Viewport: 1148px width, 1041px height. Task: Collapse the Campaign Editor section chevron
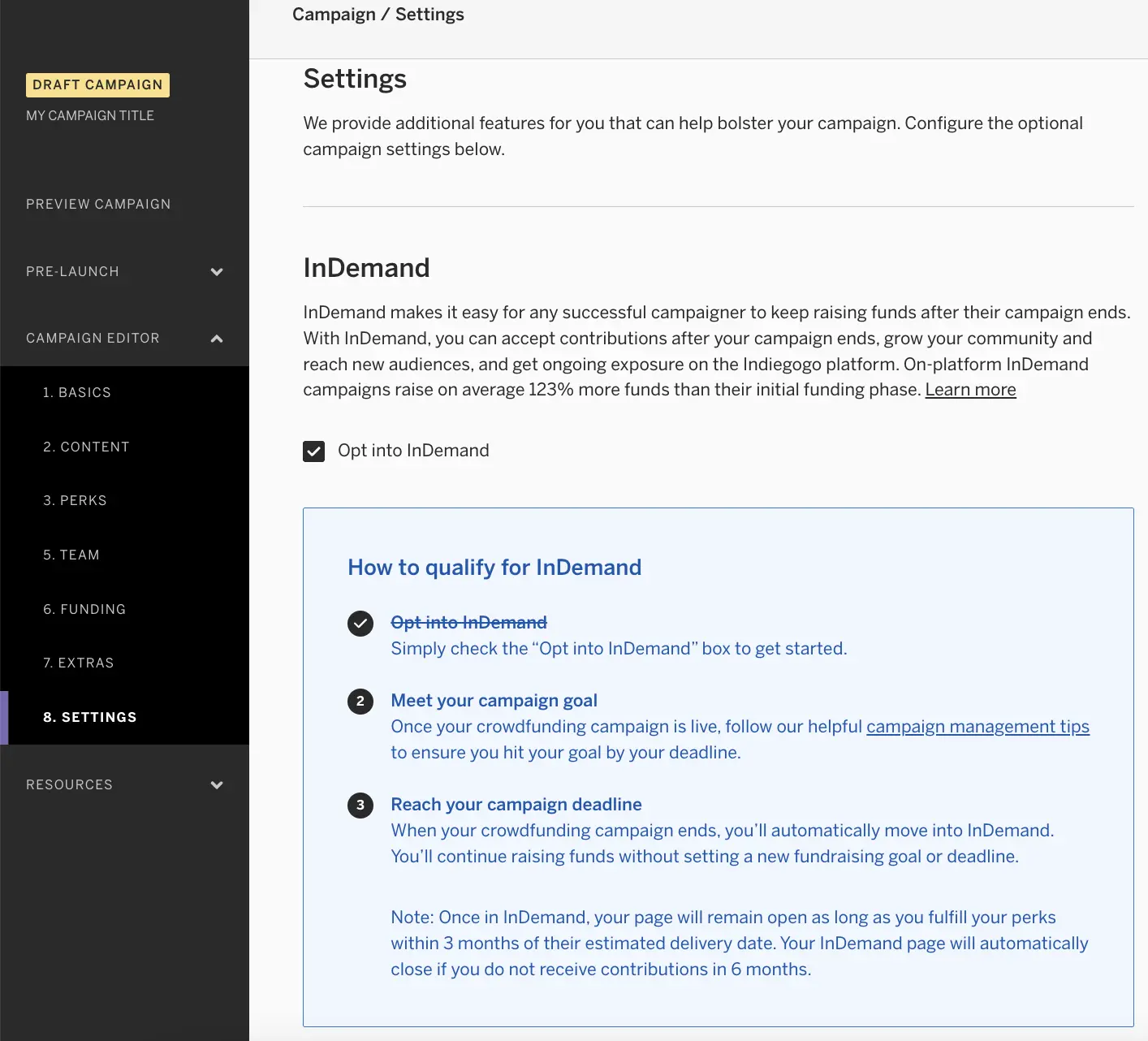tap(217, 339)
